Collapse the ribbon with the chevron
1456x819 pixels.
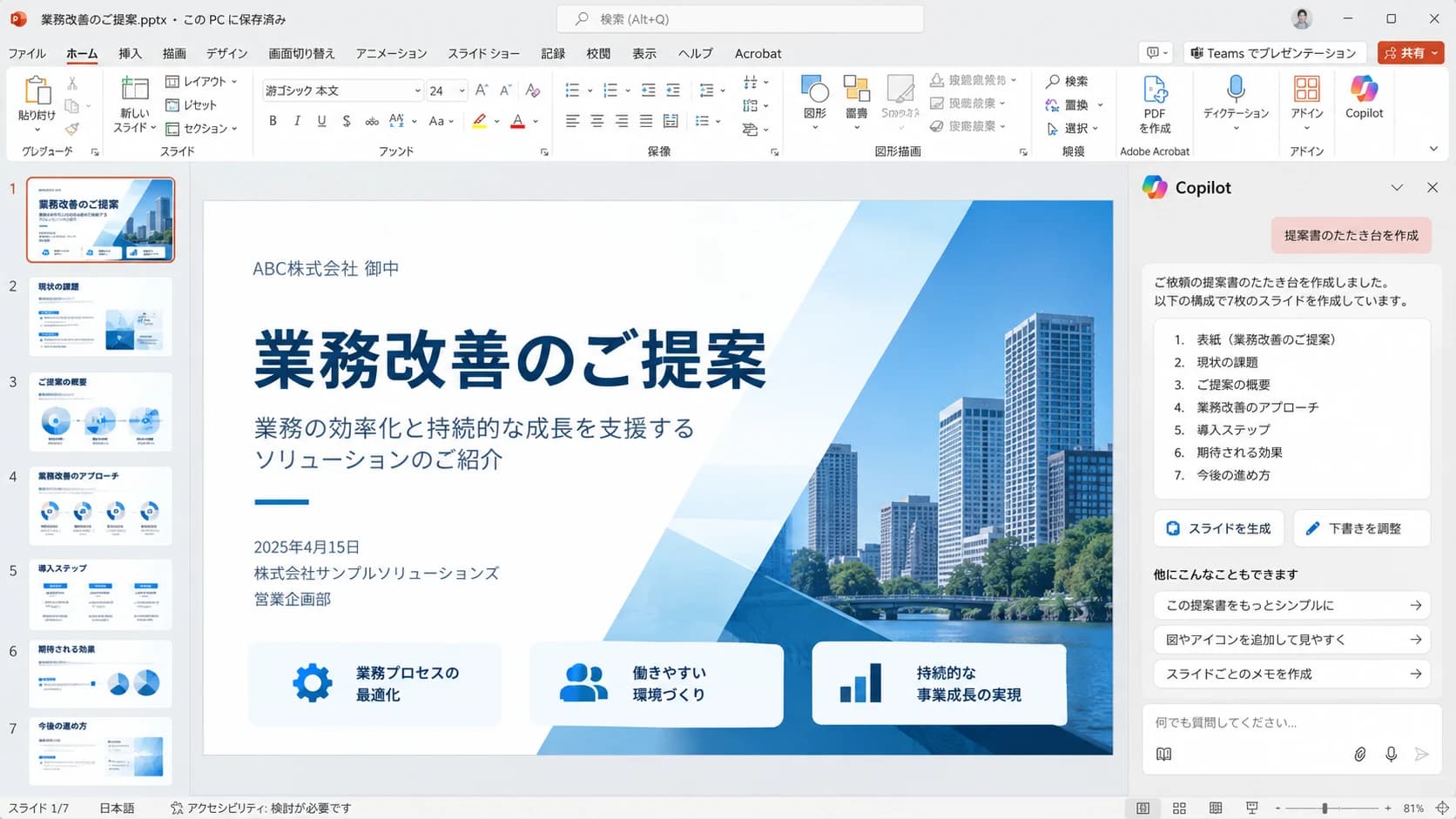1433,150
